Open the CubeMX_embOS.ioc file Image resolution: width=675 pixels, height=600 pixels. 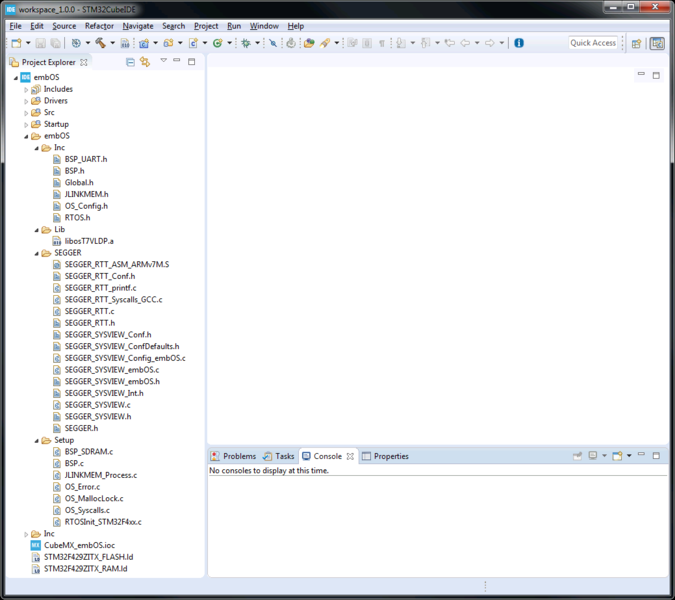point(81,545)
